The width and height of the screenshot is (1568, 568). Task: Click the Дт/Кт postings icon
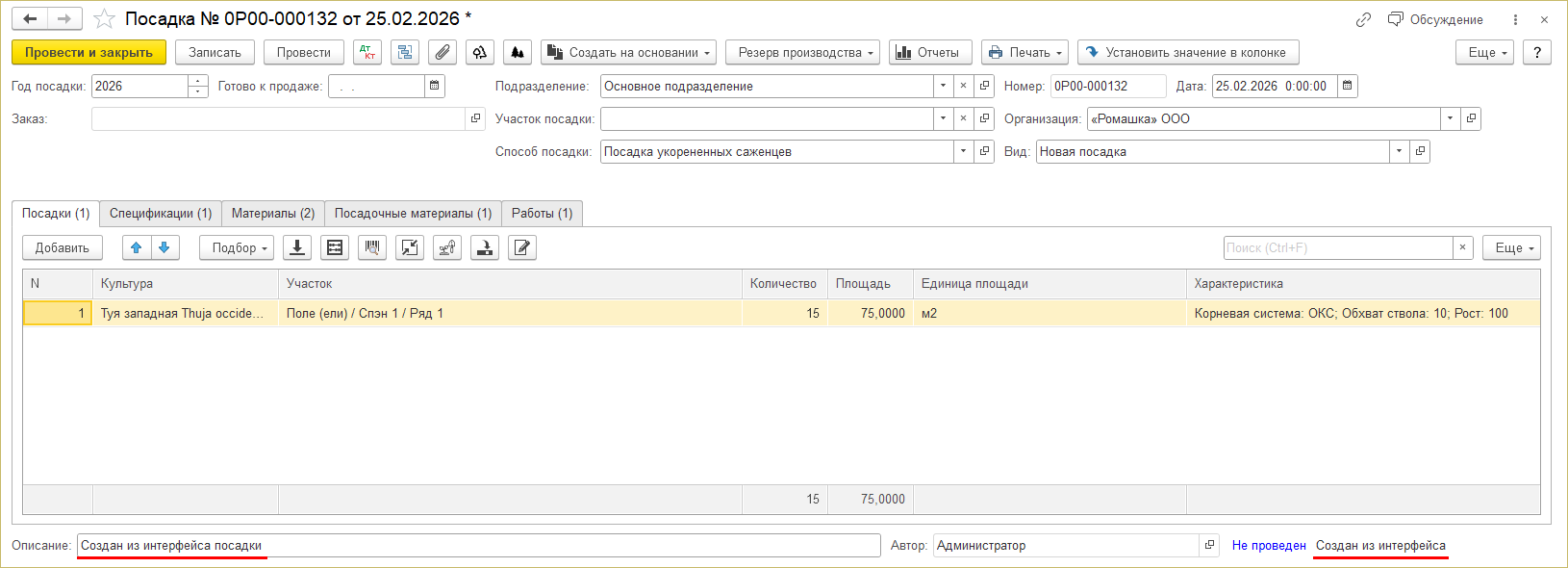[x=367, y=53]
